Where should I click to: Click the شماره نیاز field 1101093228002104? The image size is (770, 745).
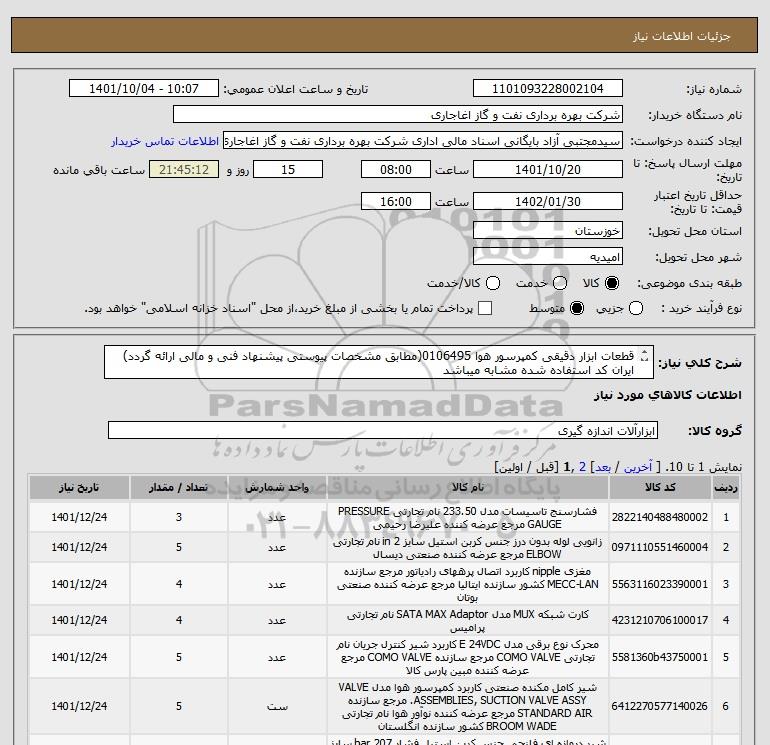tap(548, 89)
